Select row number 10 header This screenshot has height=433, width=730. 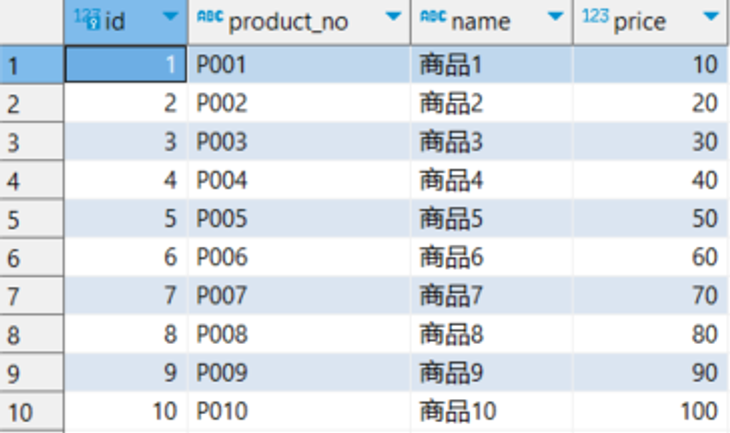click(x=30, y=411)
